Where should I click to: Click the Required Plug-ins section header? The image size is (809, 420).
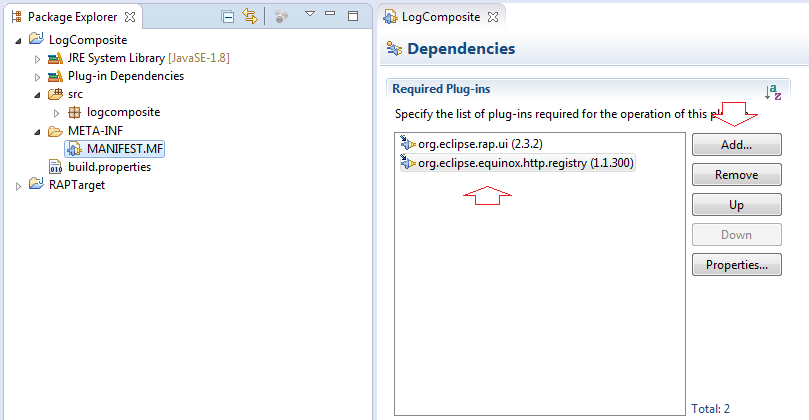[x=441, y=89]
